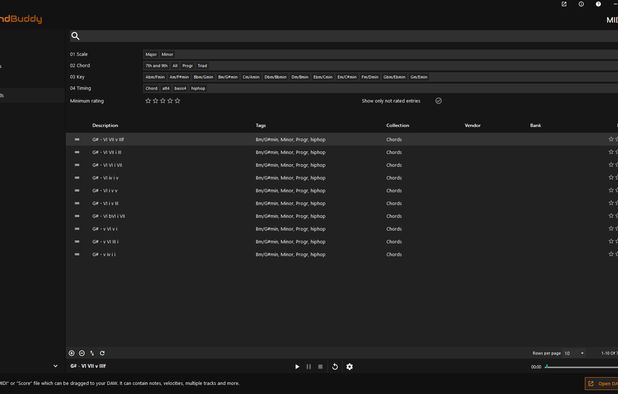618x394 pixels.
Task: Select the G# - VI i v v entry
Action: [105, 191]
